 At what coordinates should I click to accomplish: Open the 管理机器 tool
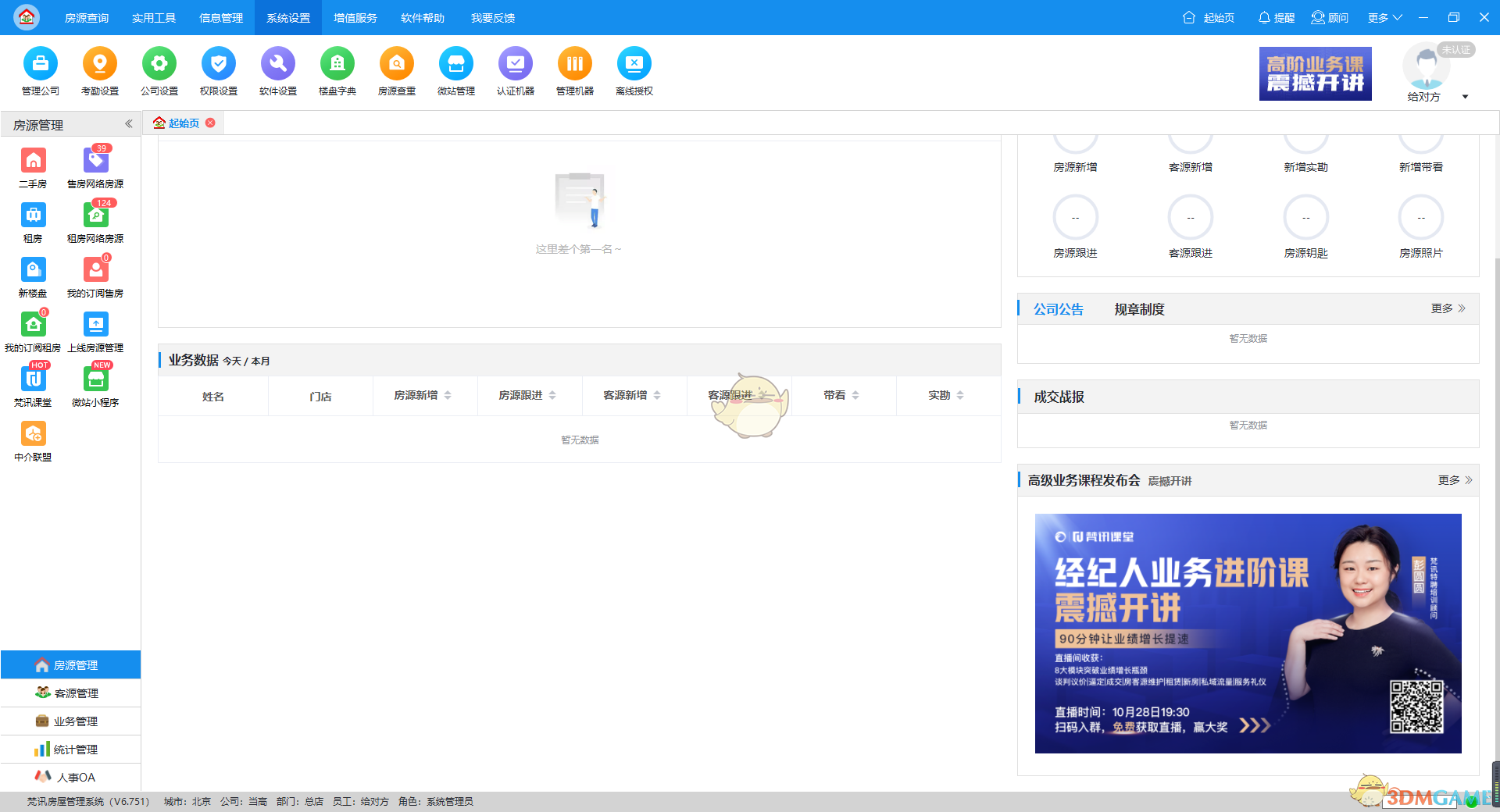coord(574,72)
